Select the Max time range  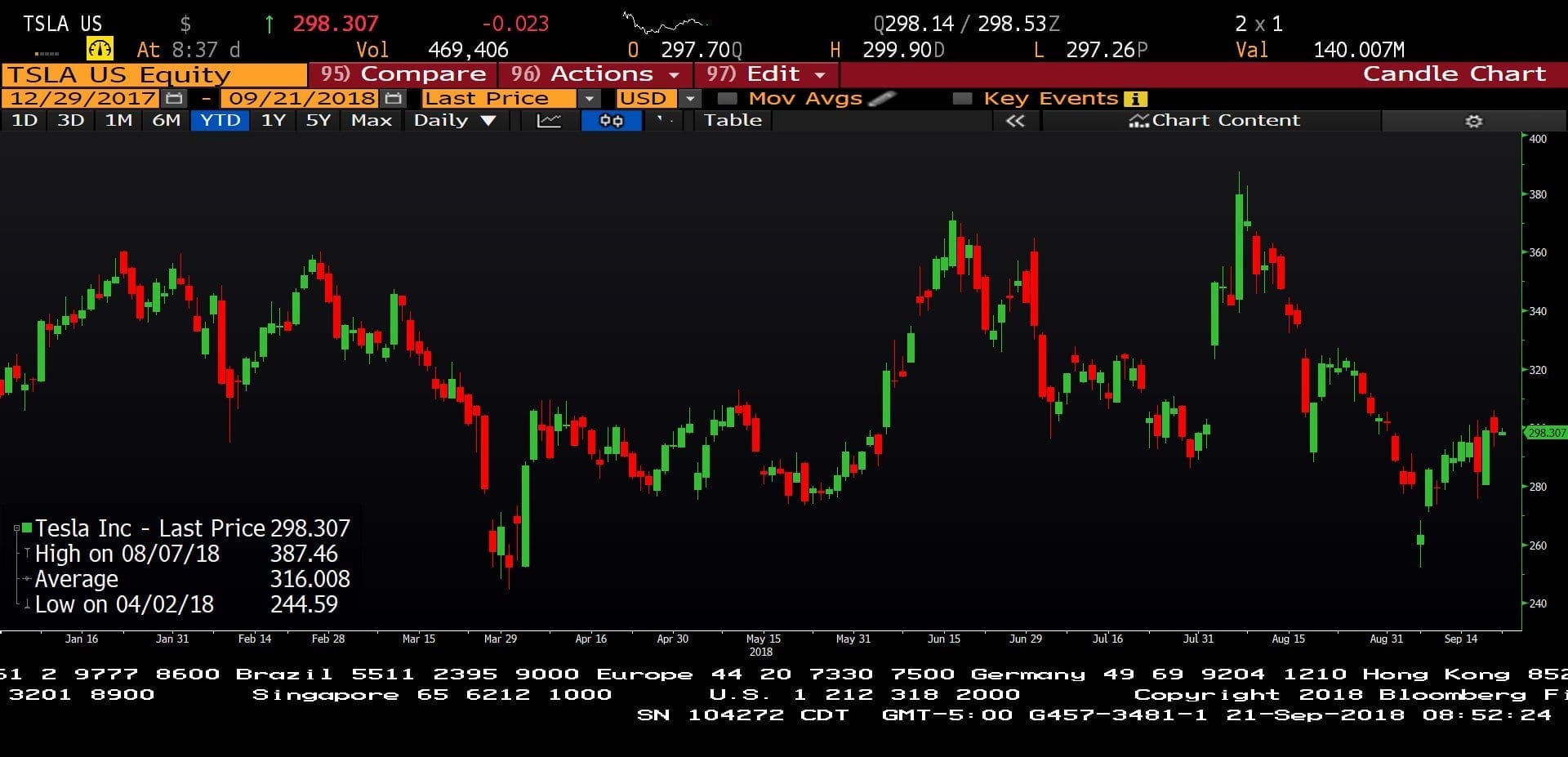pyautogui.click(x=372, y=121)
